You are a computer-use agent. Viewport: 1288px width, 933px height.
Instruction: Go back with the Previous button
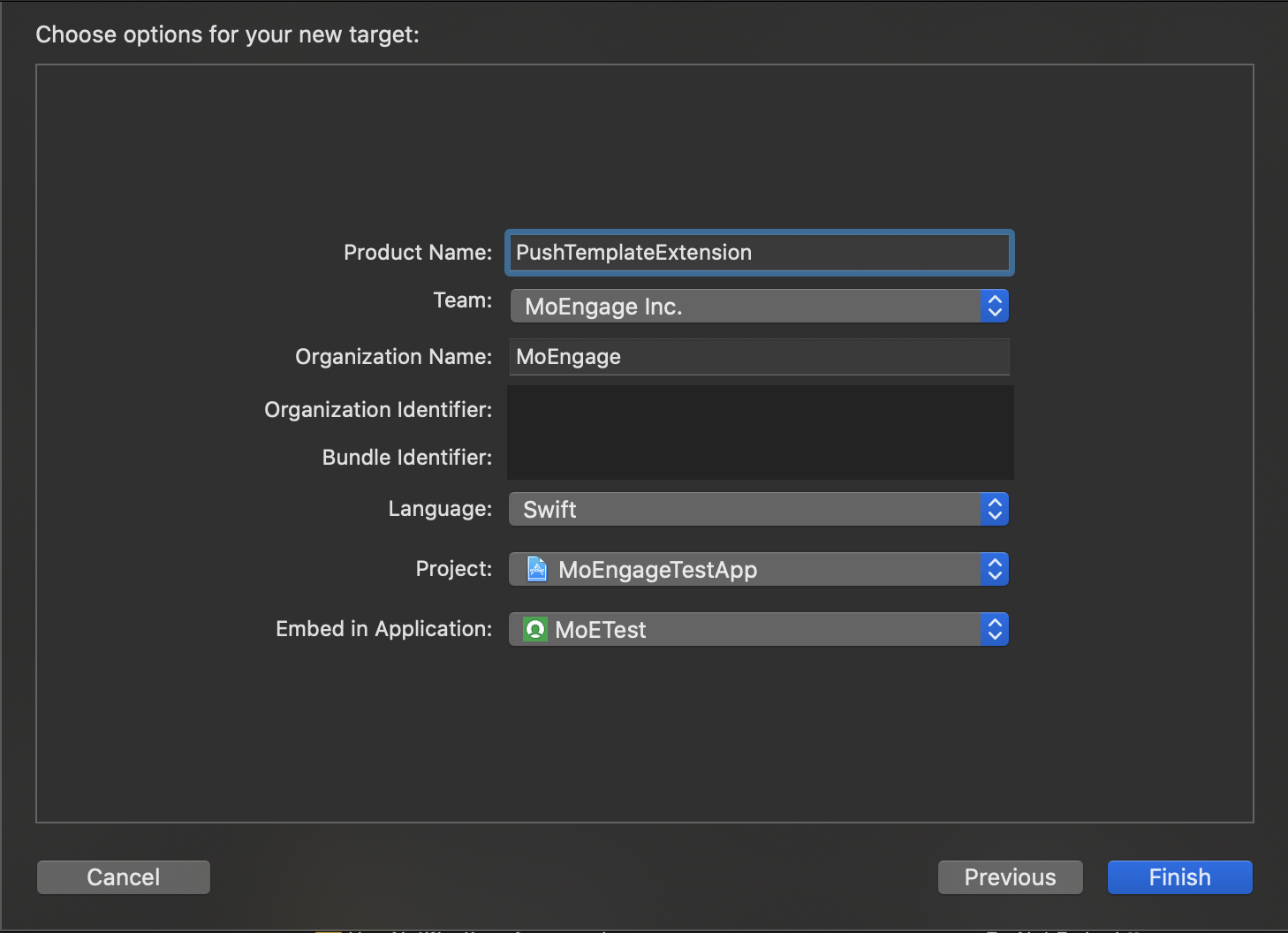1011,877
